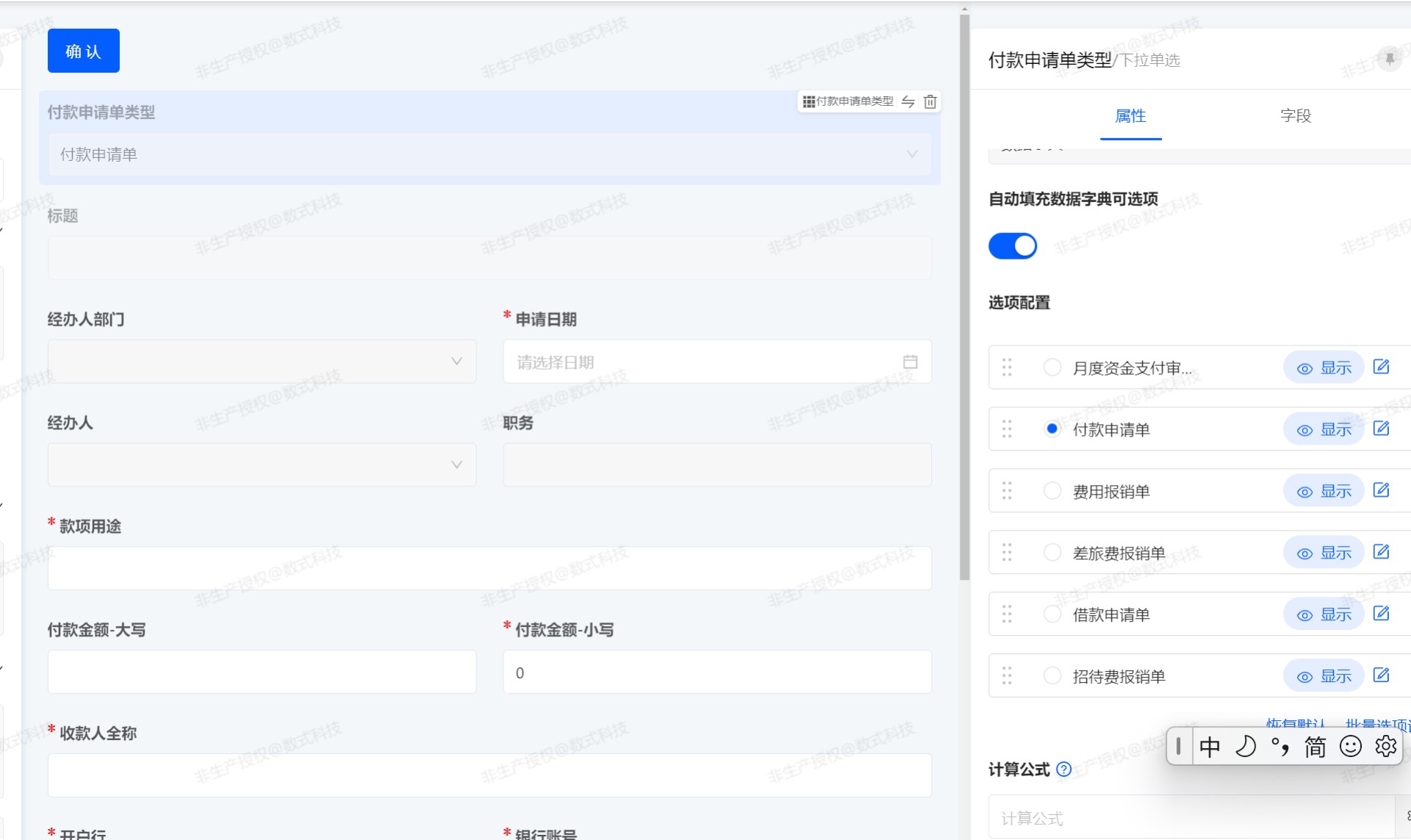Click the form canvas vertical scrollbar
This screenshot has height=840, width=1411.
[964, 297]
